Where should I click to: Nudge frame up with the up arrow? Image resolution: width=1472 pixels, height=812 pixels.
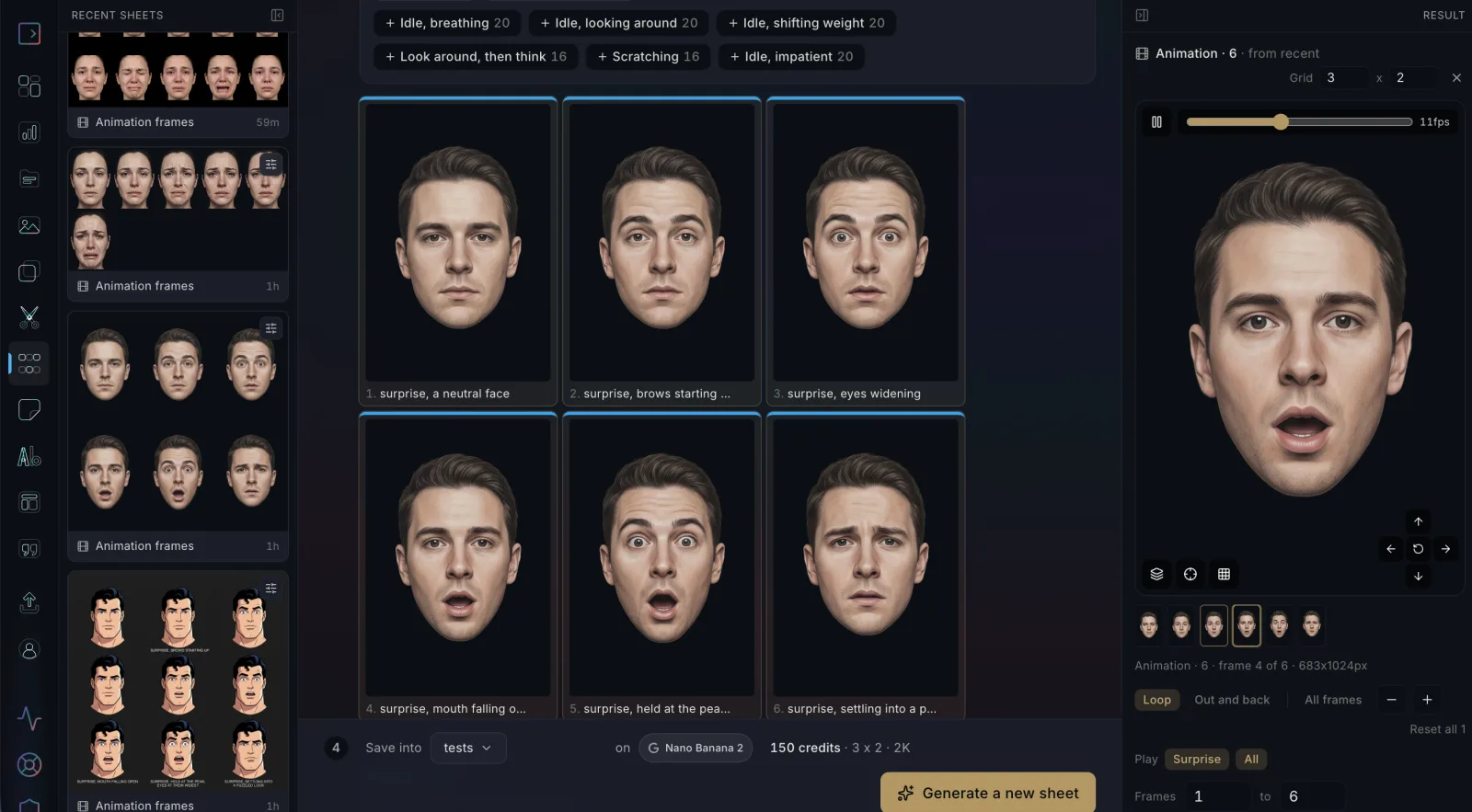tap(1418, 521)
